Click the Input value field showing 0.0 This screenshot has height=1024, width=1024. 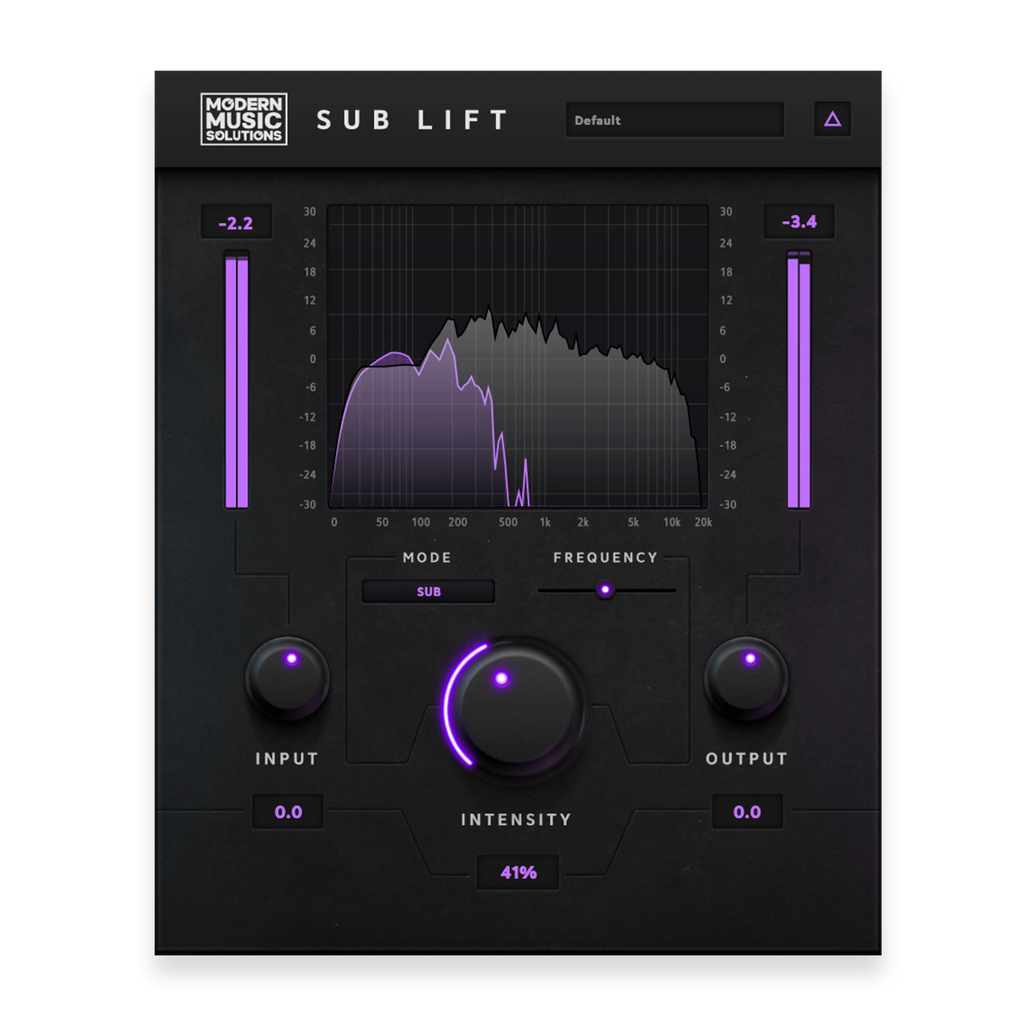(288, 812)
